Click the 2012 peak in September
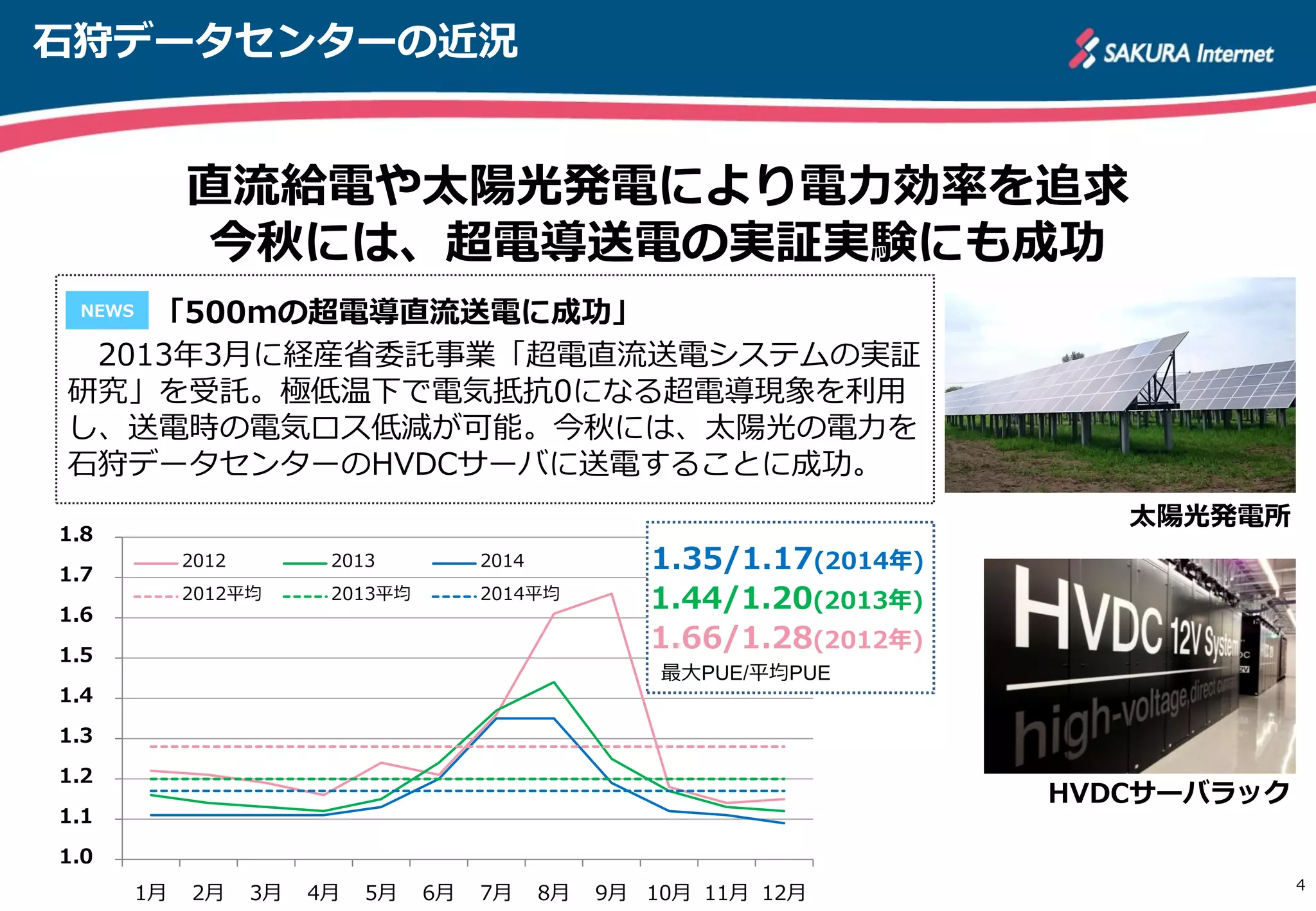Image resolution: width=1316 pixels, height=911 pixels. point(611,594)
